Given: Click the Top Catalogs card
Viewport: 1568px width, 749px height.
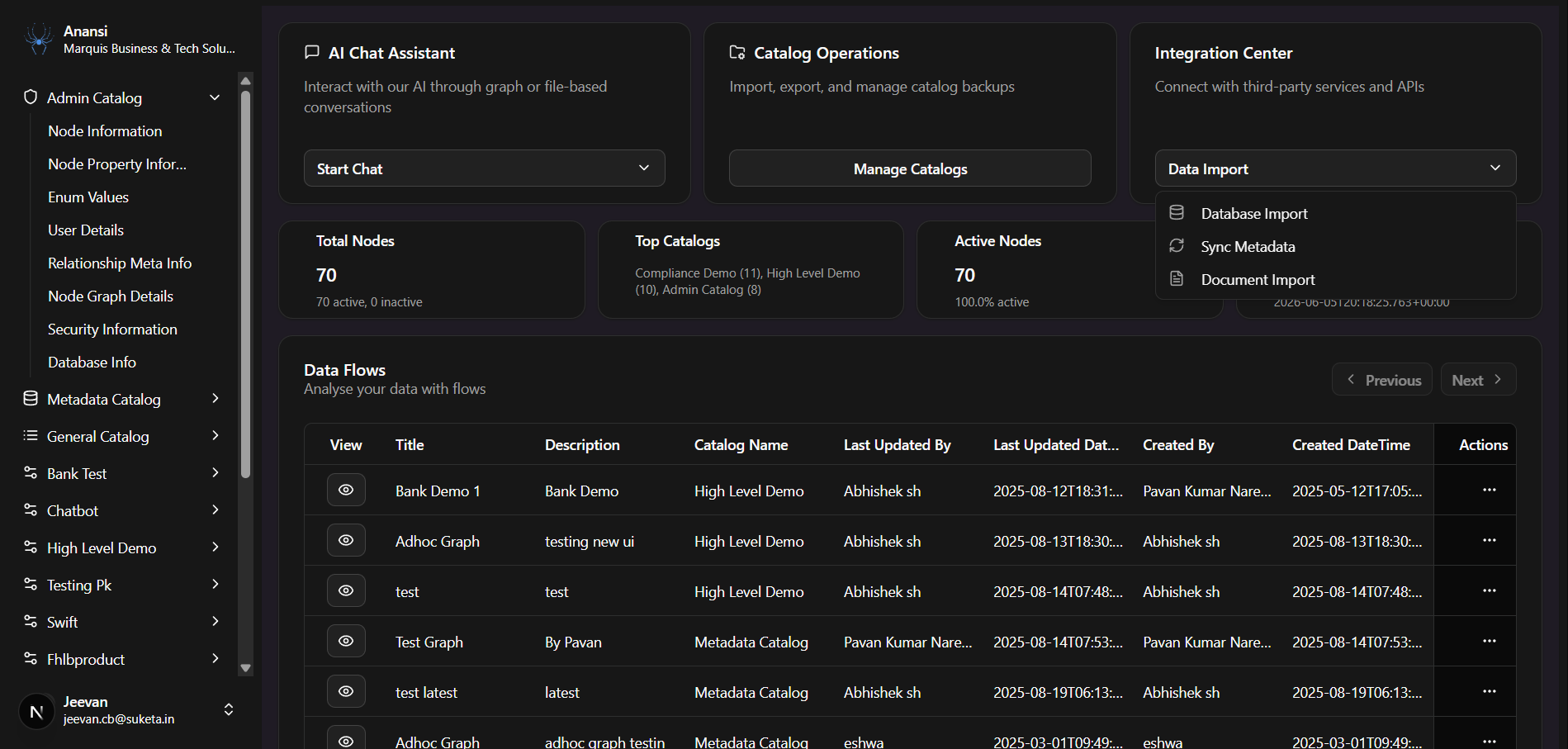Looking at the screenshot, I should [751, 269].
